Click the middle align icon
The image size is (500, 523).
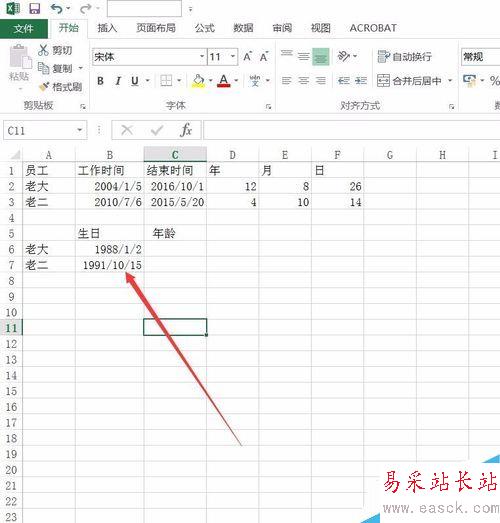(303, 56)
